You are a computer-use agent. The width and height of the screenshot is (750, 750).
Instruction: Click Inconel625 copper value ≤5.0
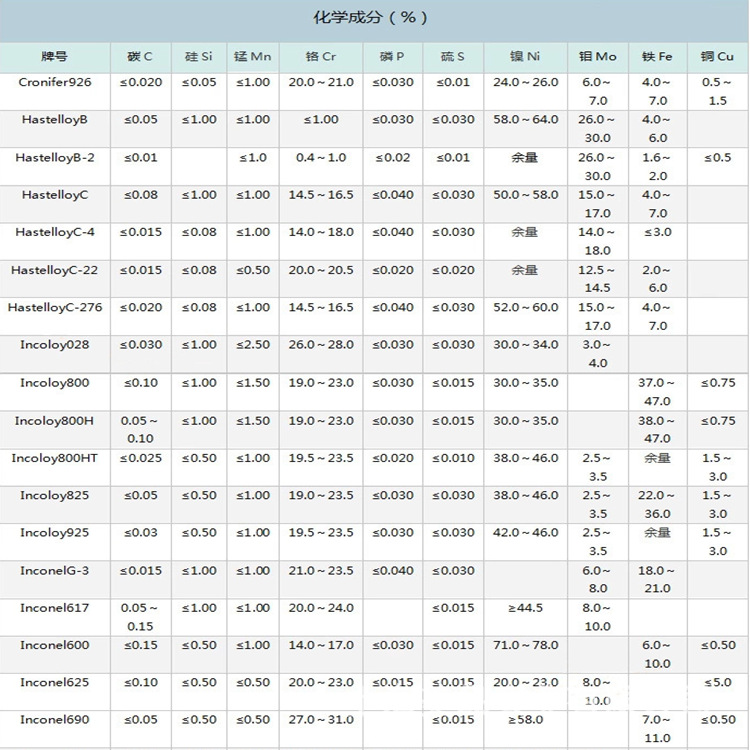717,683
